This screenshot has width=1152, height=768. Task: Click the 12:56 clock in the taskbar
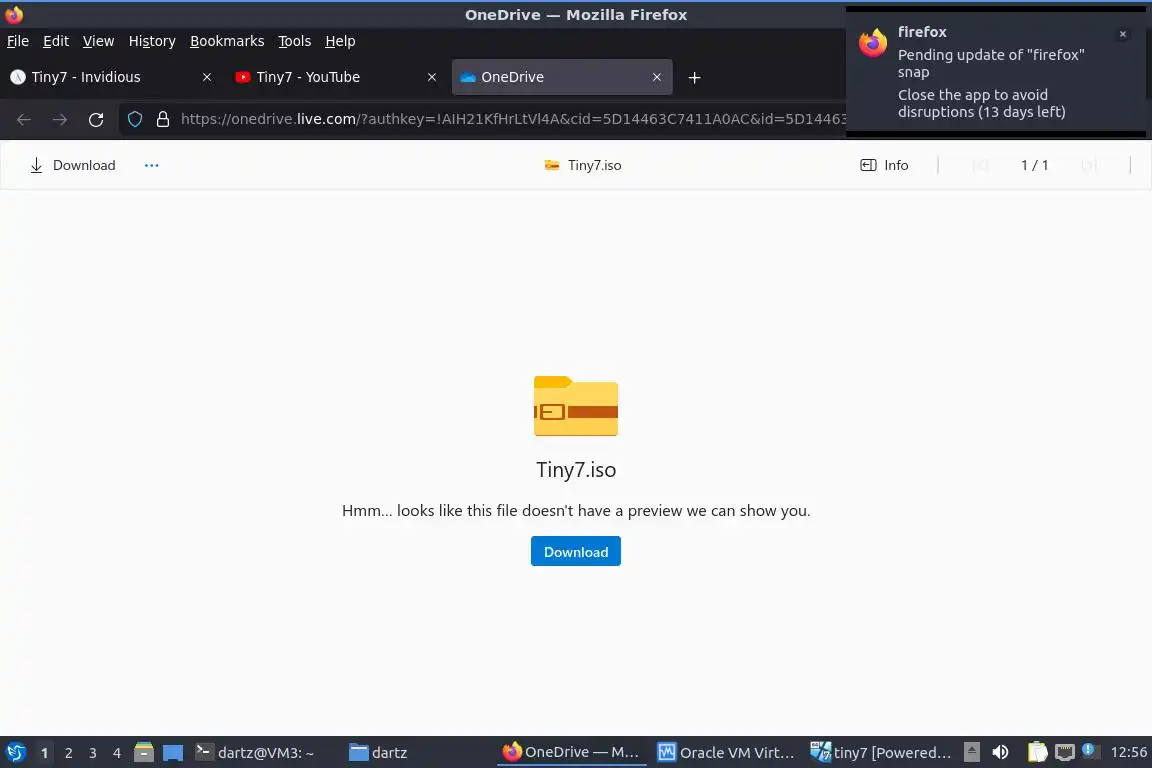pyautogui.click(x=1128, y=753)
